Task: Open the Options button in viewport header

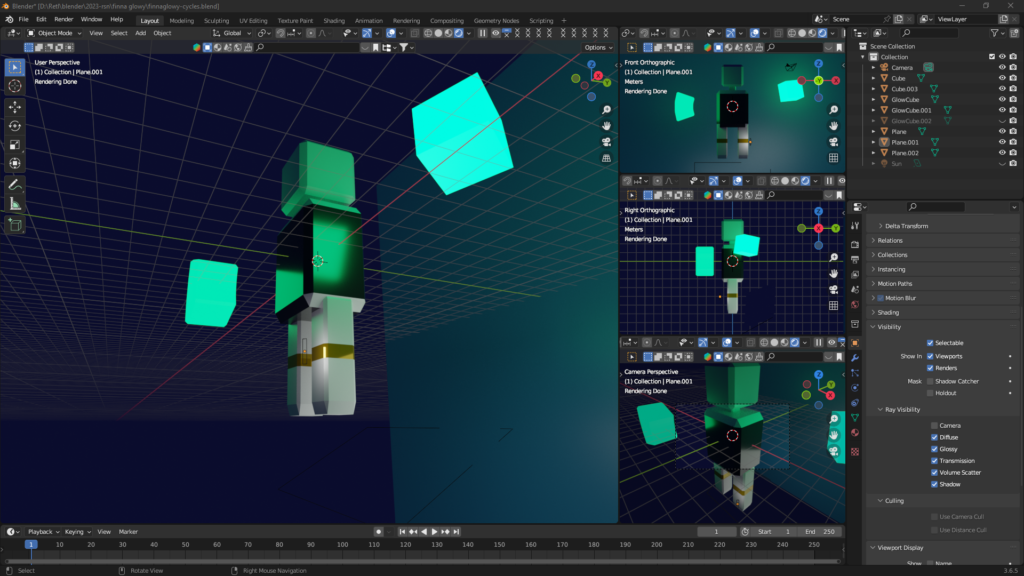Action: [x=596, y=47]
